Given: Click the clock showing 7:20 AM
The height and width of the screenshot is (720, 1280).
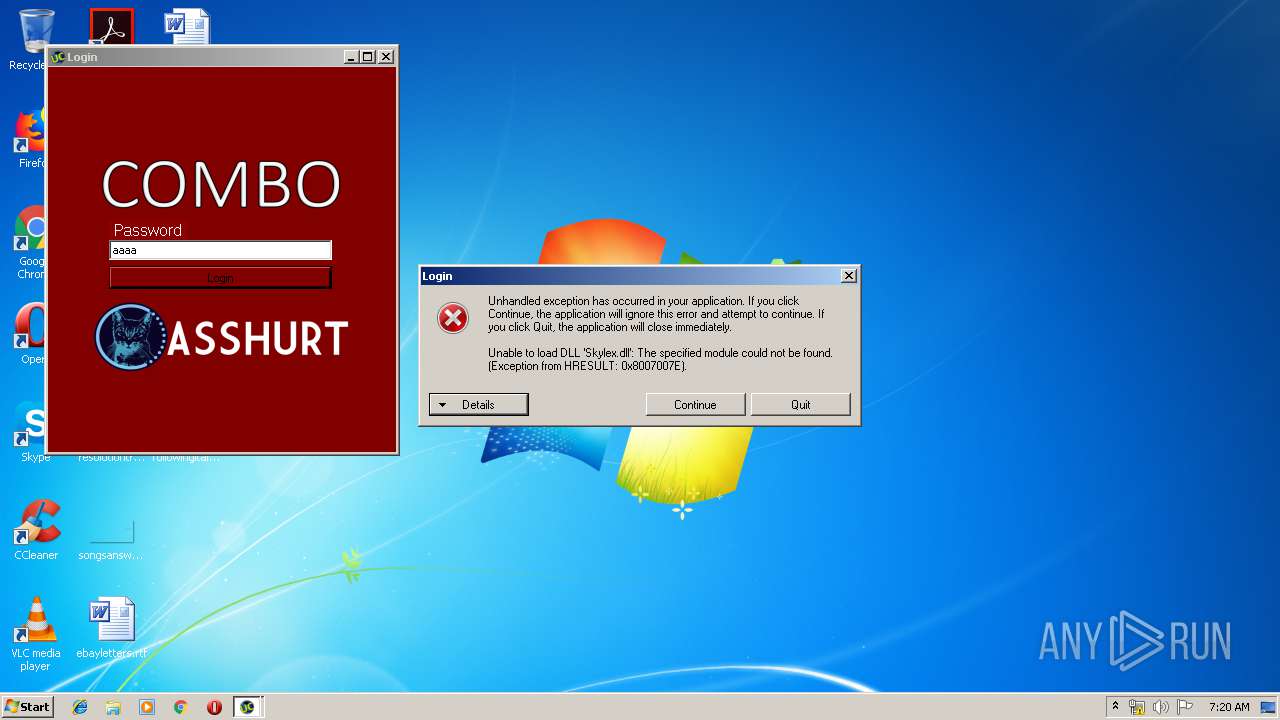Looking at the screenshot, I should point(1229,707).
